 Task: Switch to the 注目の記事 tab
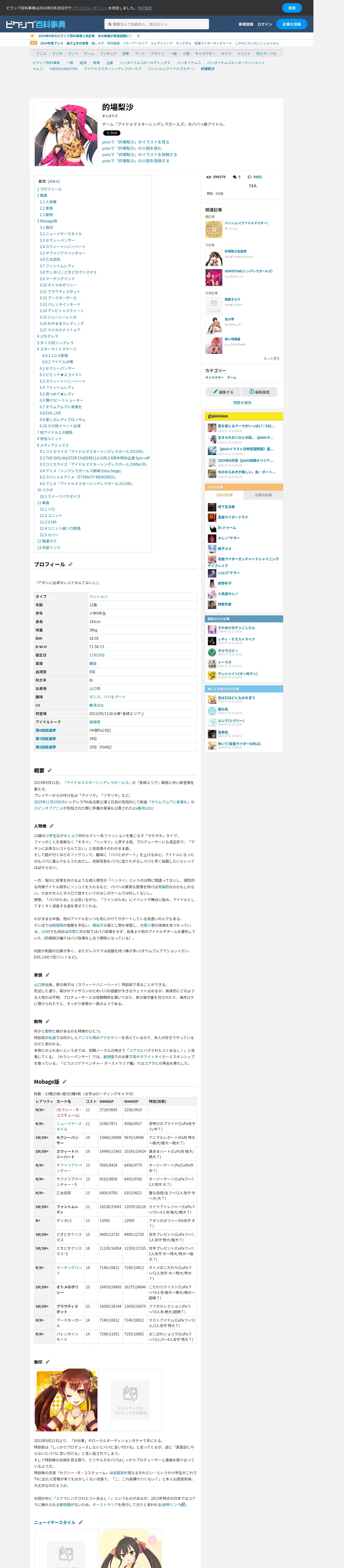pos(224,495)
